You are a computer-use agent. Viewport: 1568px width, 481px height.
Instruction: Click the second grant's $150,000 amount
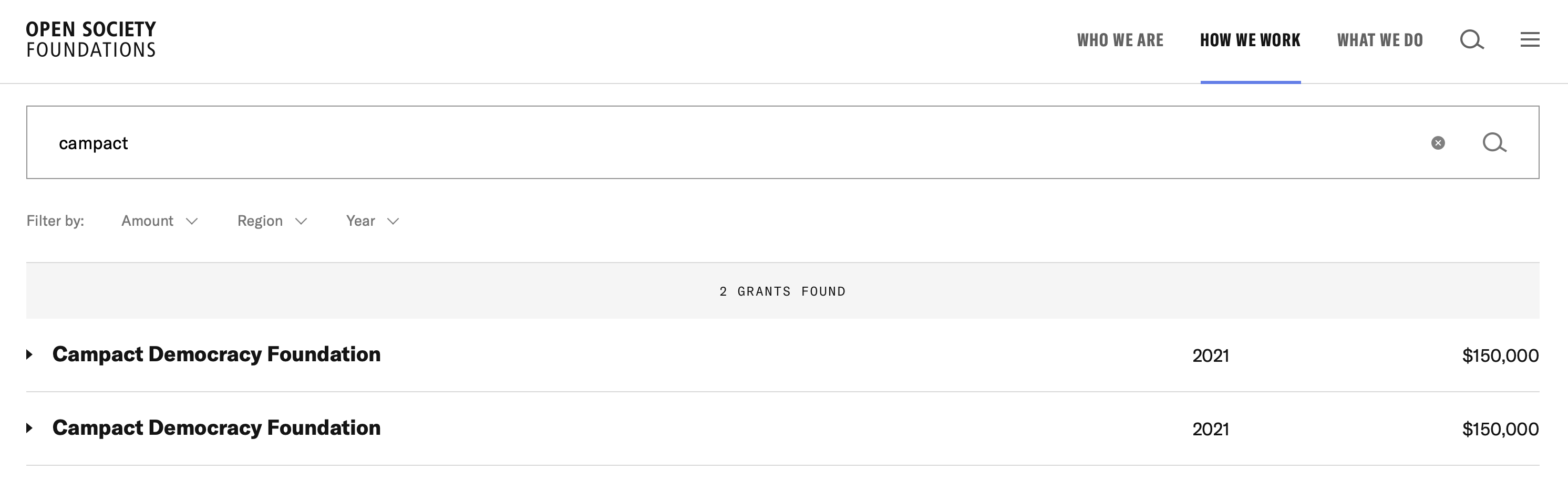pyautogui.click(x=1500, y=430)
